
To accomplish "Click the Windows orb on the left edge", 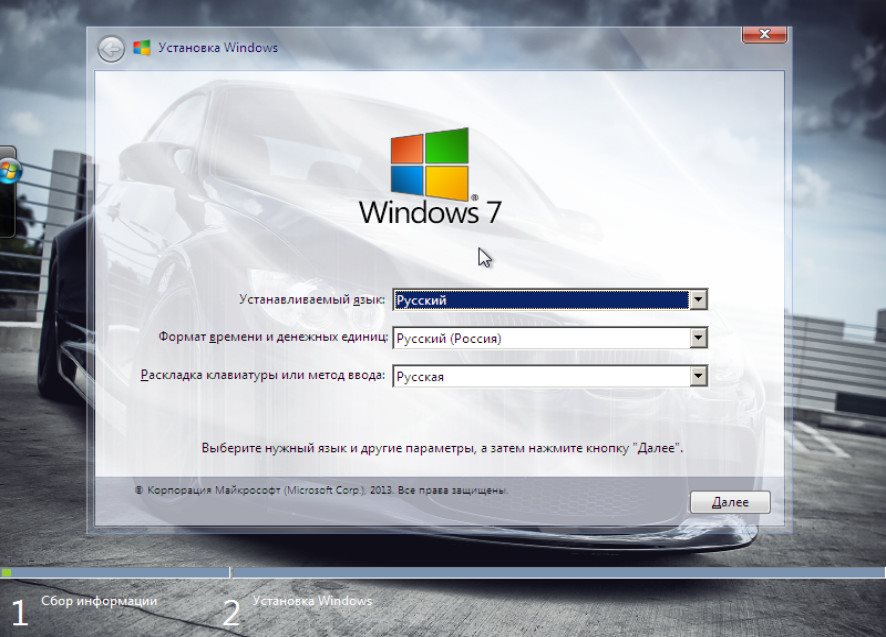I will pos(10,172).
